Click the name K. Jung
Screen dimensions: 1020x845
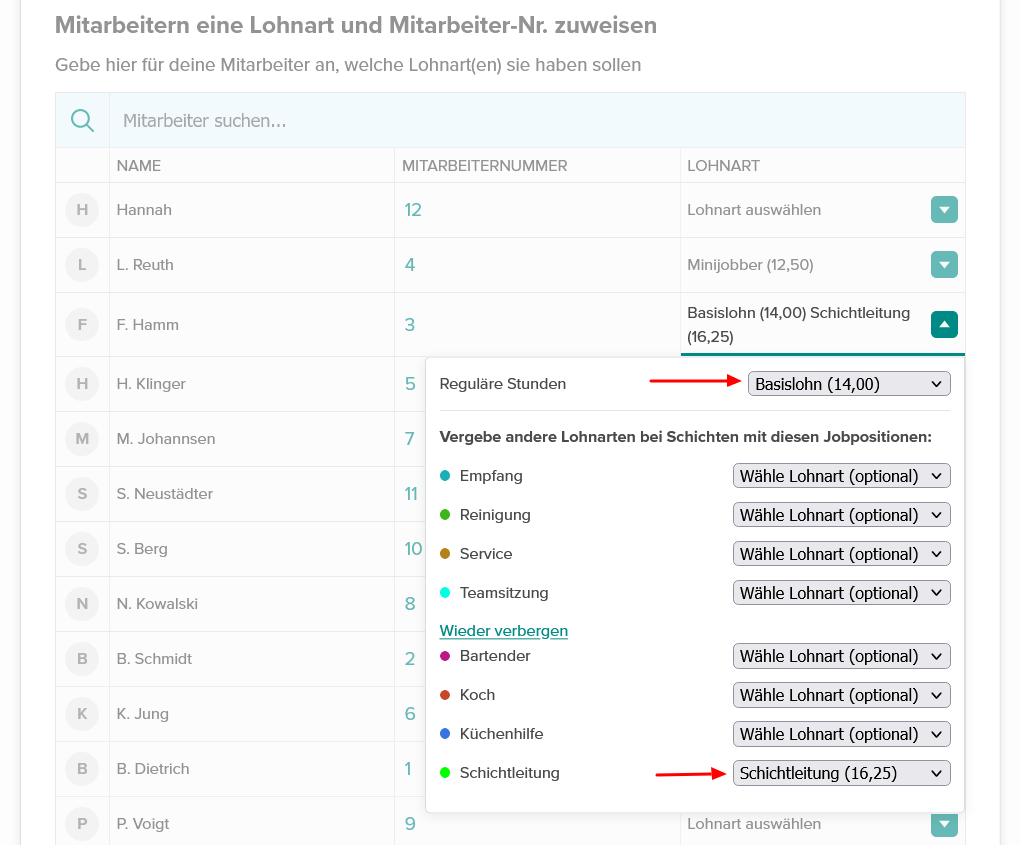coord(142,714)
